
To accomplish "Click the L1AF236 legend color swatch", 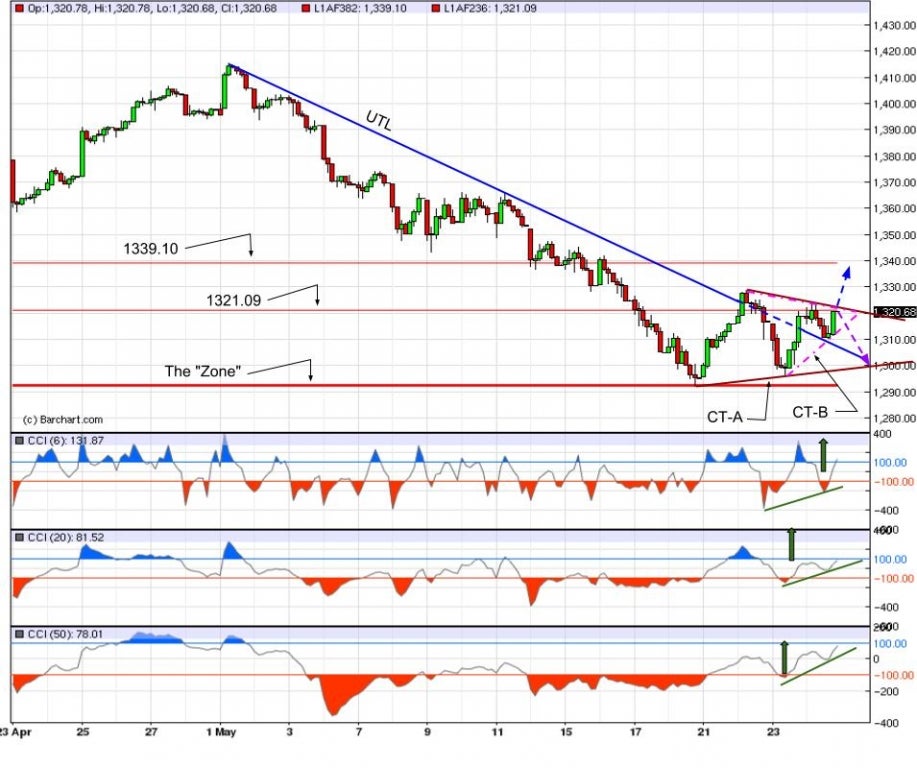I will [x=436, y=9].
